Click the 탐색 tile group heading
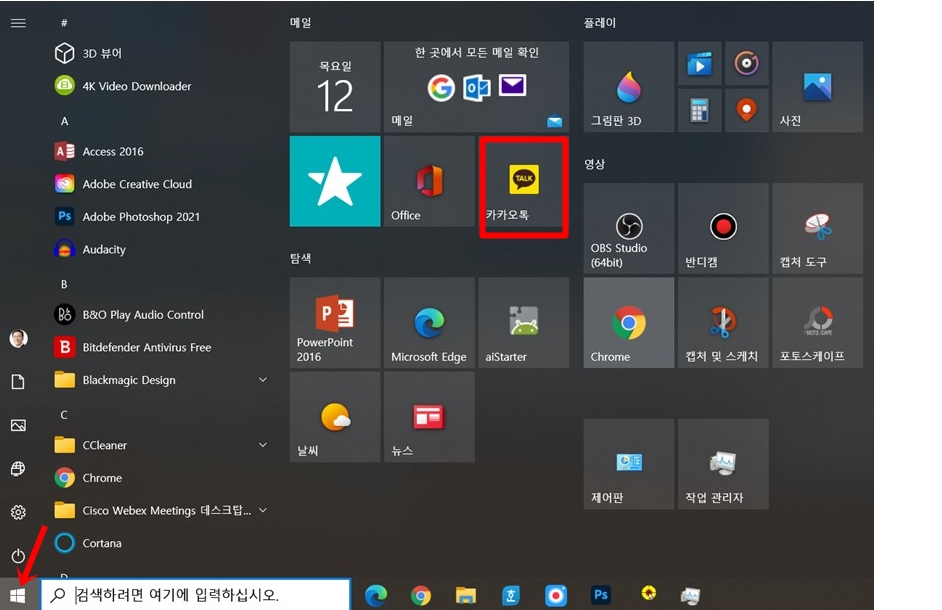942x610 pixels. click(300, 258)
